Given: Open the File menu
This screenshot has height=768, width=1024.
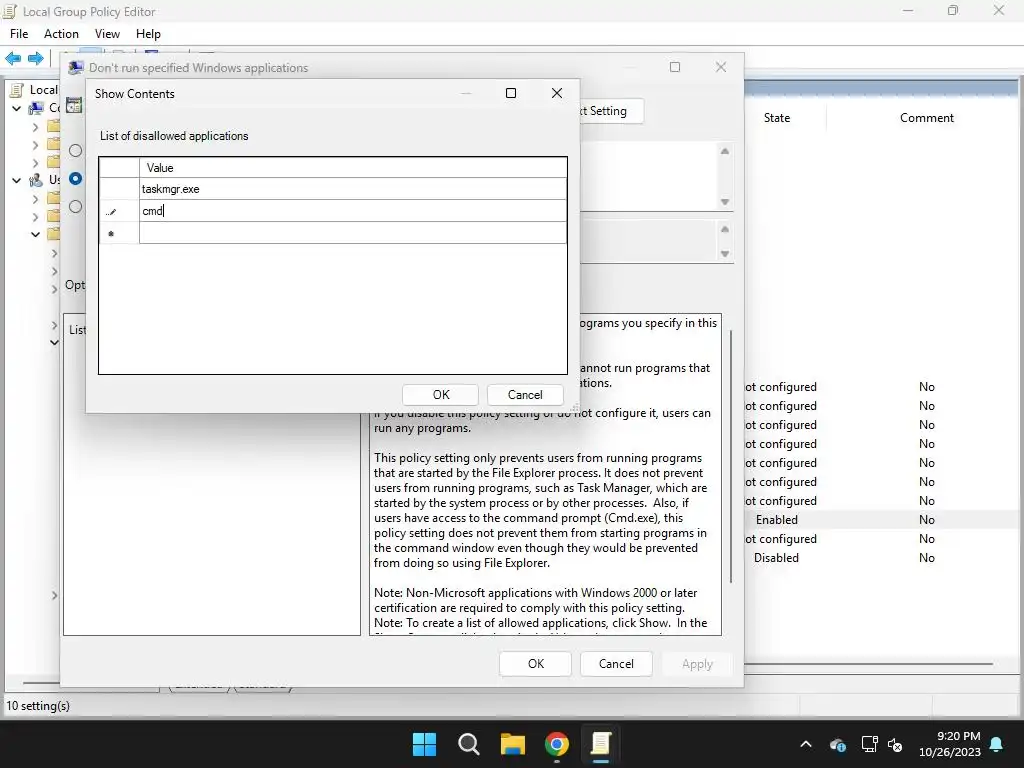Looking at the screenshot, I should [19, 34].
